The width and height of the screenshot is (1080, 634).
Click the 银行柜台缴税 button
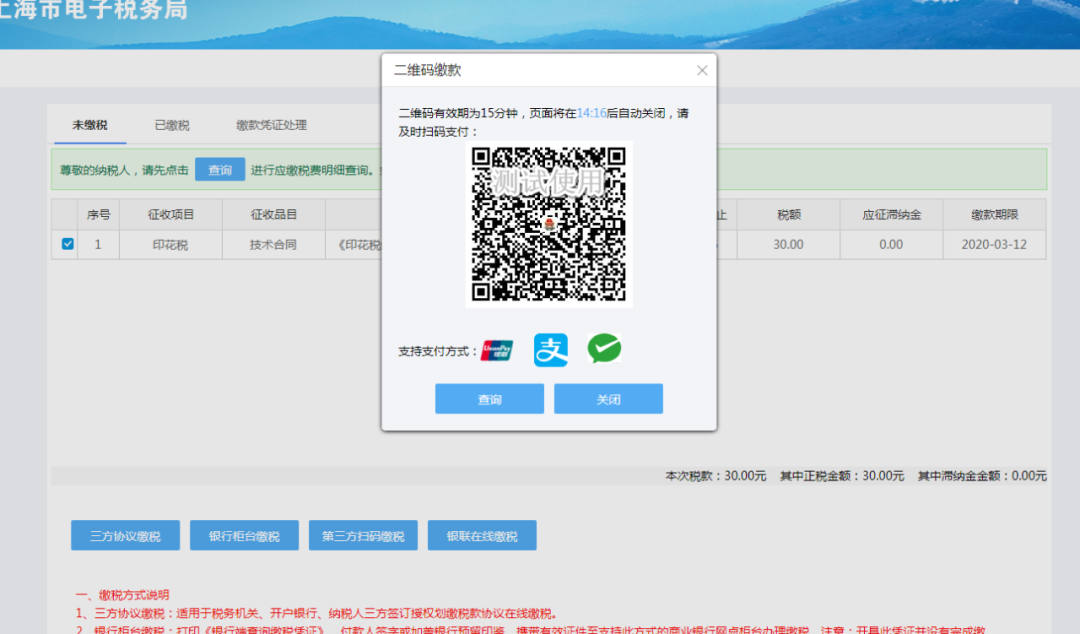[x=245, y=535]
